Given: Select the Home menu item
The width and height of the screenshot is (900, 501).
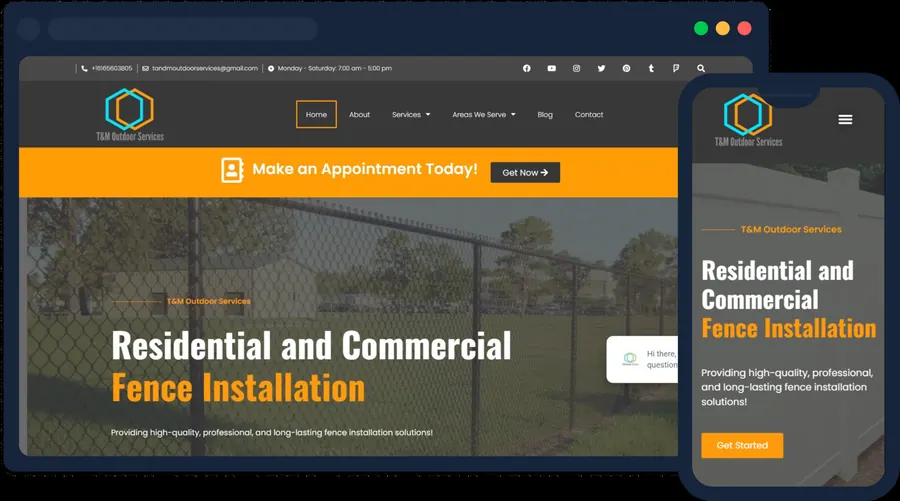Looking at the screenshot, I should click(x=316, y=114).
